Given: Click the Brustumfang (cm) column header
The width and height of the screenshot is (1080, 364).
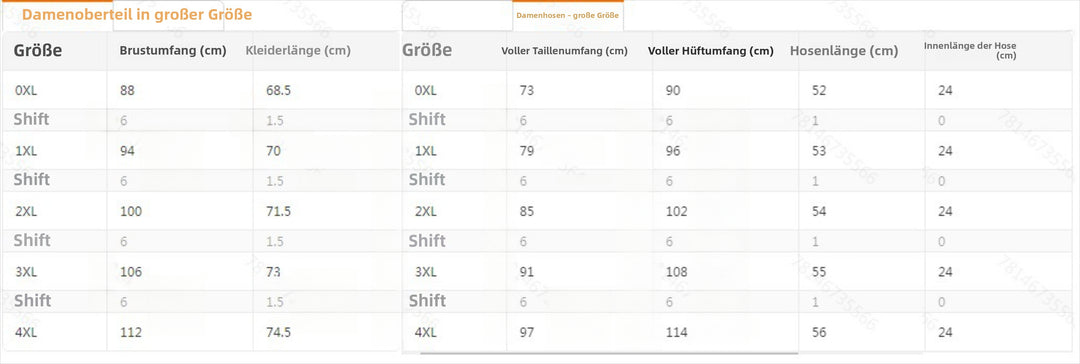Looking at the screenshot, I should (x=173, y=50).
